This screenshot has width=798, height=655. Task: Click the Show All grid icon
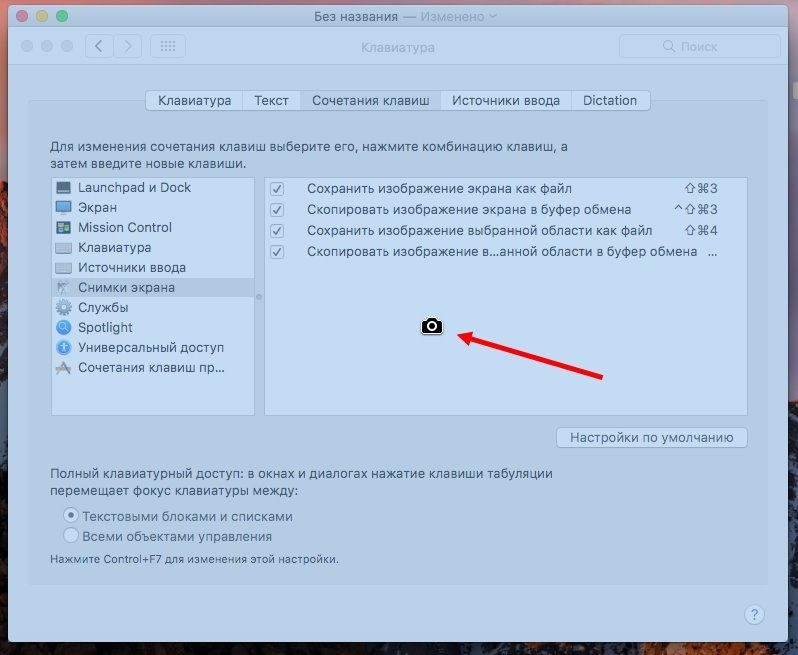tap(168, 47)
